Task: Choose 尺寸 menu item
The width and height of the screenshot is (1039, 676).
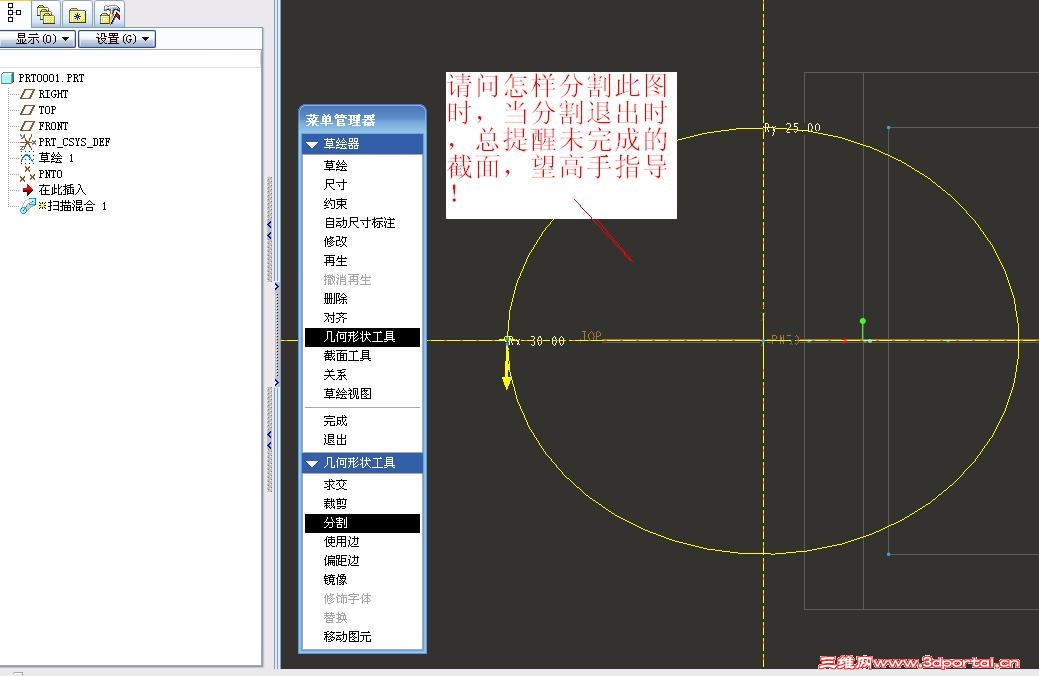Action: click(335, 185)
